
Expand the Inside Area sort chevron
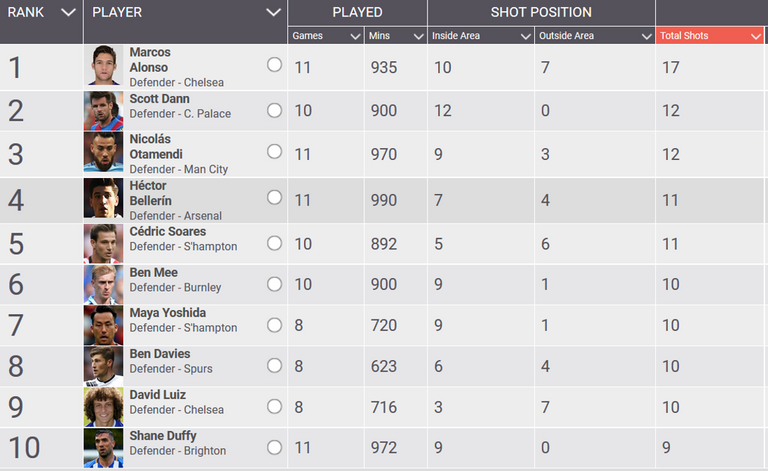tap(526, 36)
